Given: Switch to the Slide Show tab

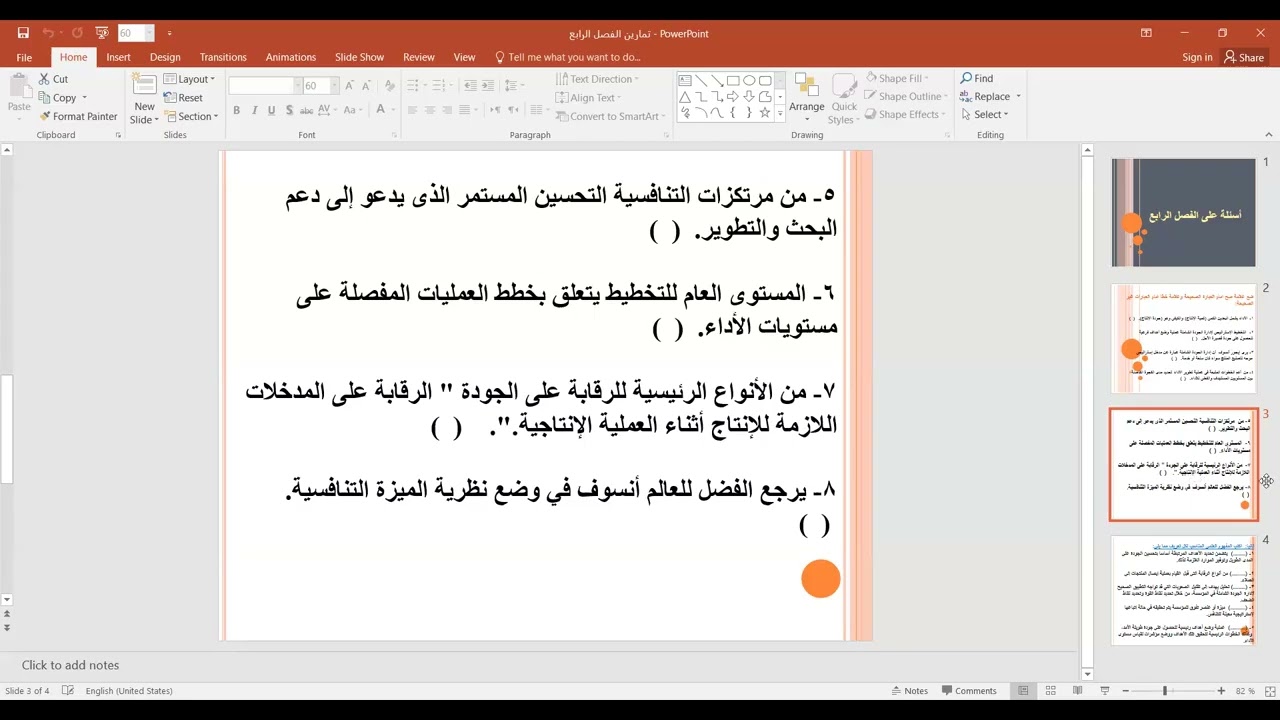Looking at the screenshot, I should coord(359,57).
